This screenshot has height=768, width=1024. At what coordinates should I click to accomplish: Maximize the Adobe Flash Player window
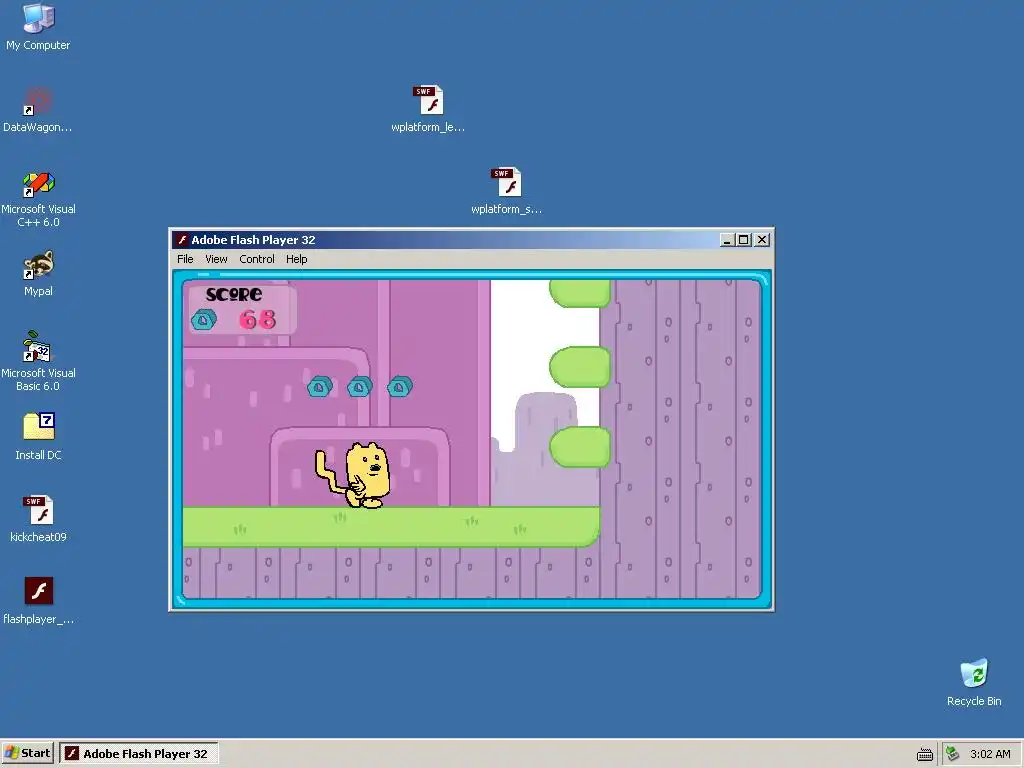(743, 240)
